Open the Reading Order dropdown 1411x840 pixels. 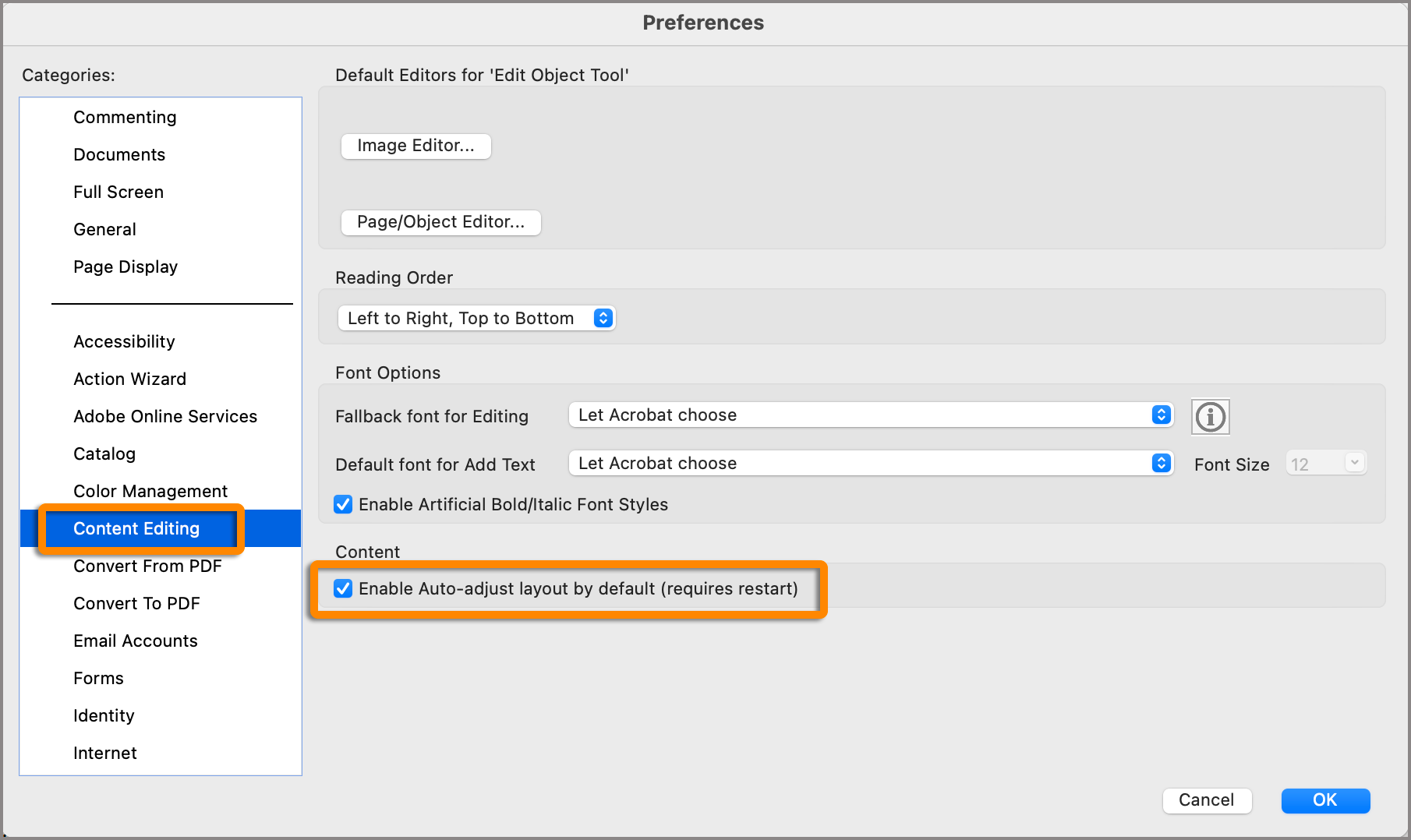476,317
